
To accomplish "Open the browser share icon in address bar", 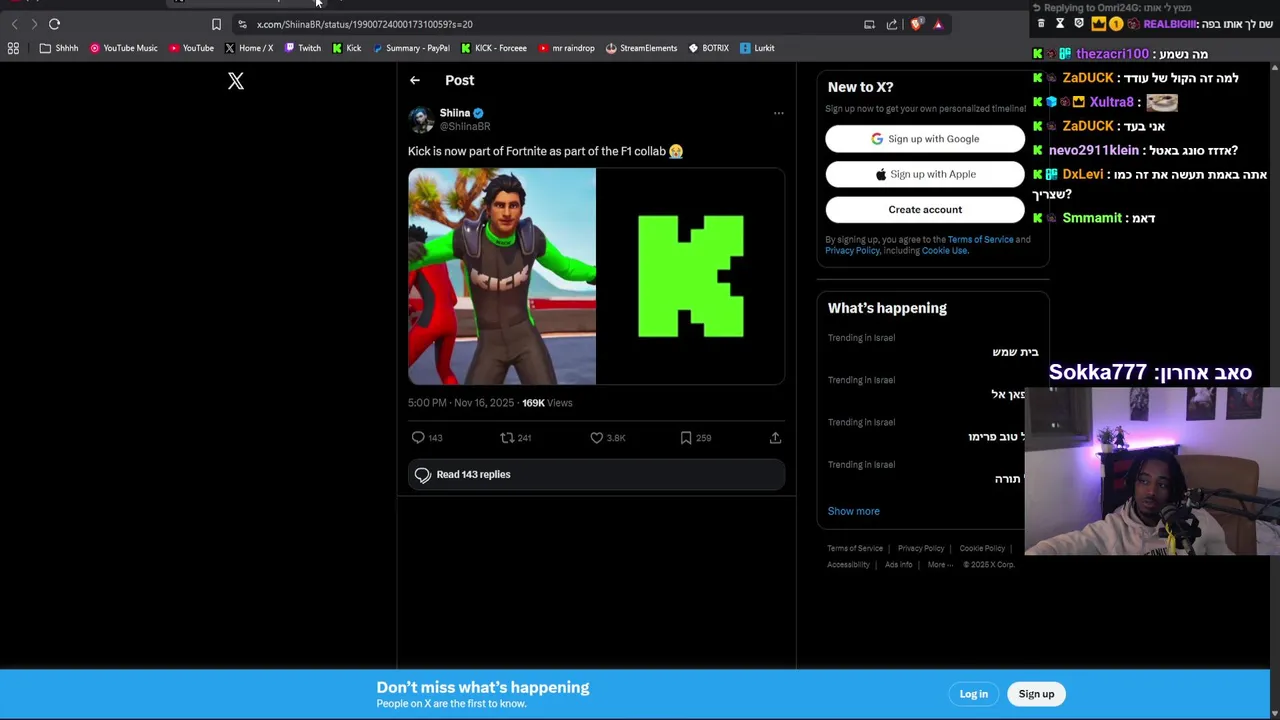I will point(892,24).
